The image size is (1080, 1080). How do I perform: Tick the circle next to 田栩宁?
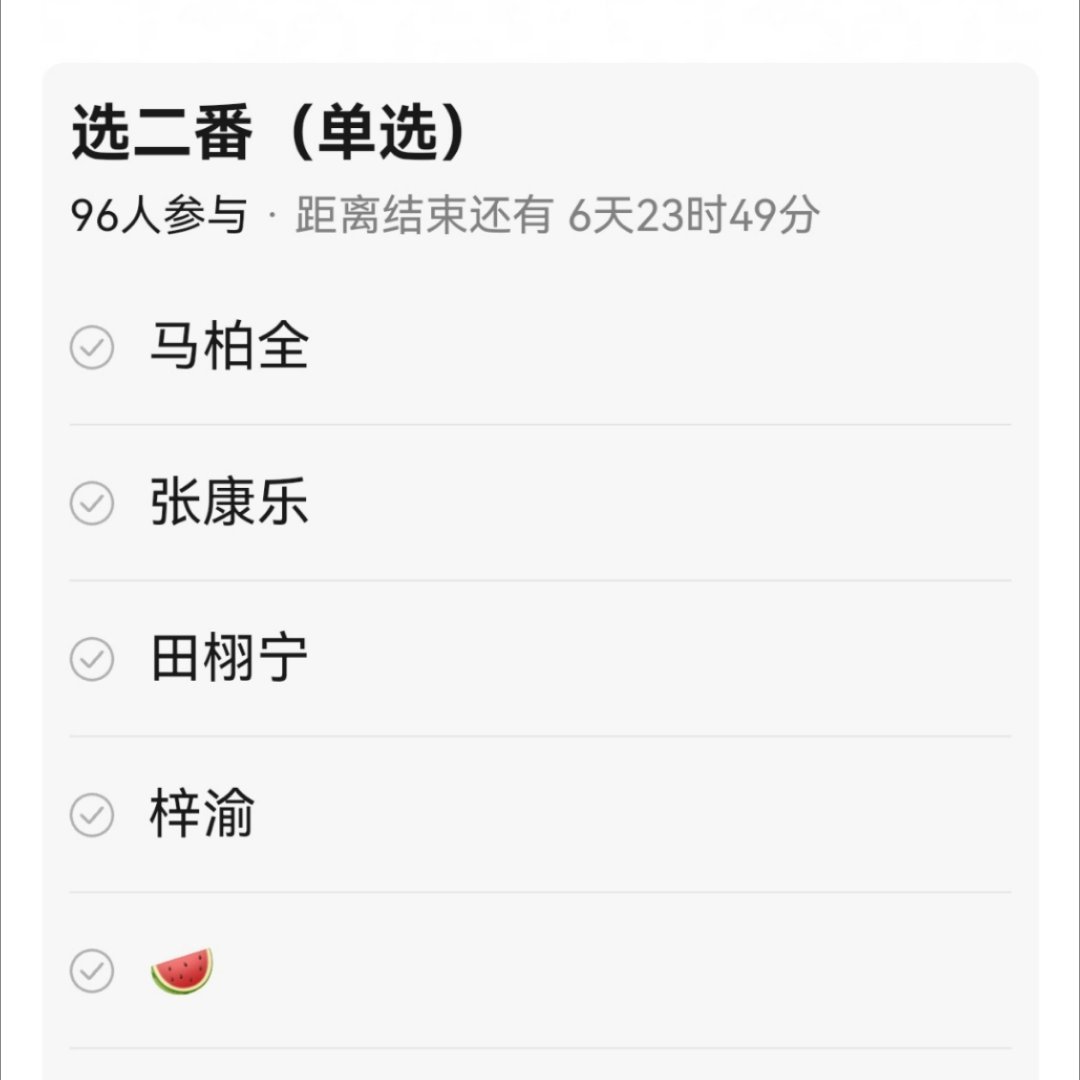click(x=92, y=659)
